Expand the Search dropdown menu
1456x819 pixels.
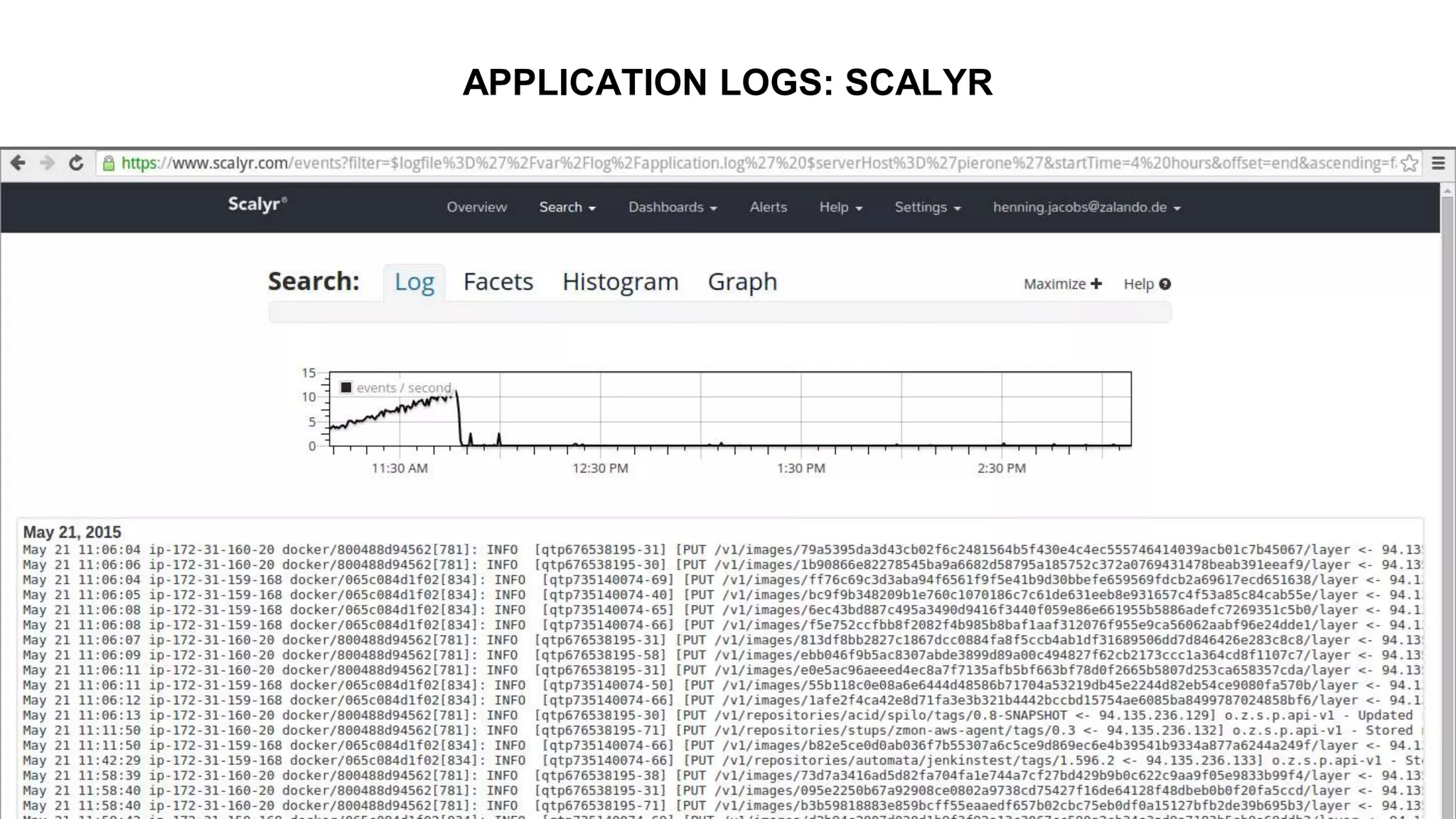[x=567, y=207]
